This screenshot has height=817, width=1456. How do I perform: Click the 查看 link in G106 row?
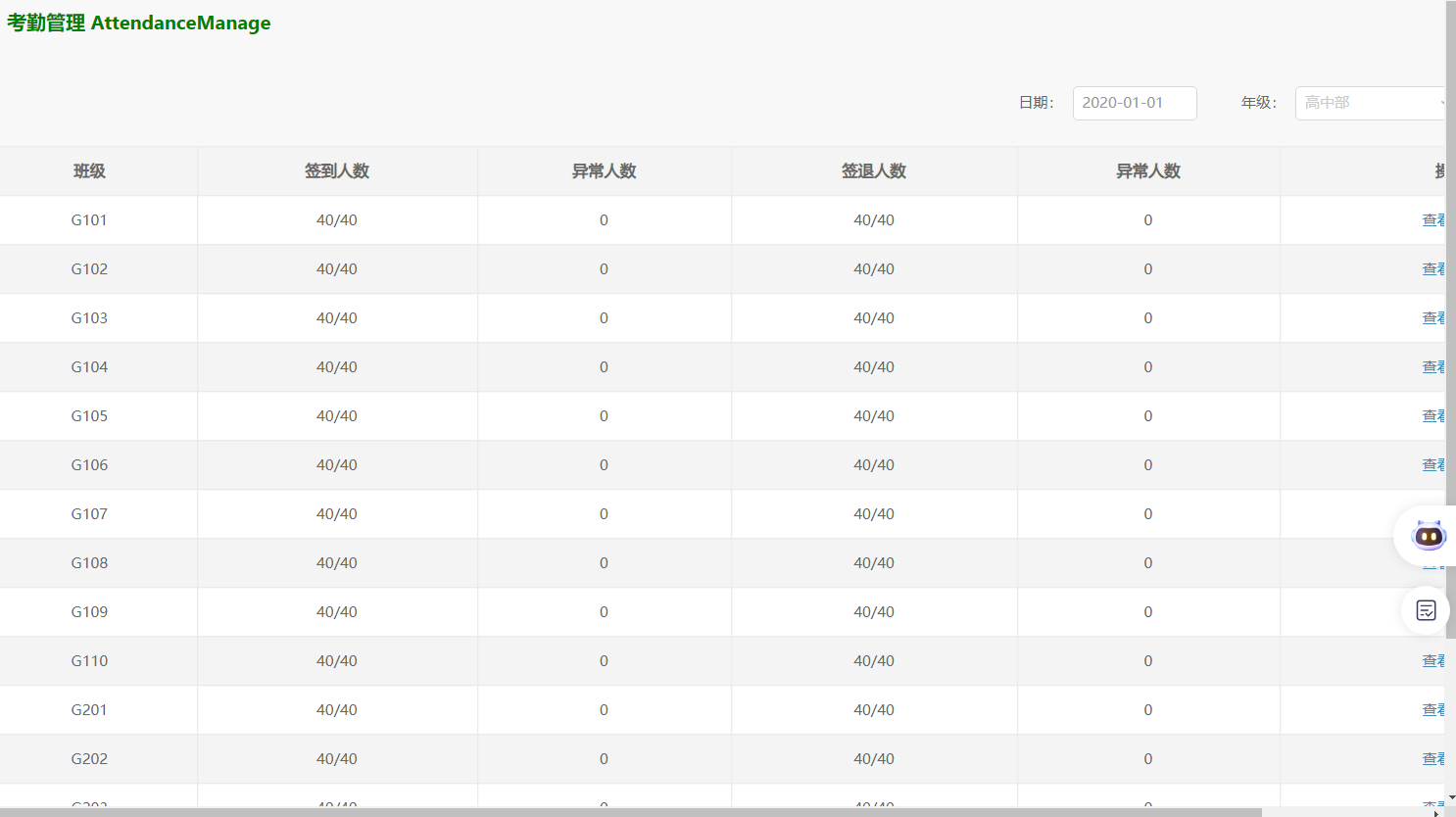click(1433, 465)
